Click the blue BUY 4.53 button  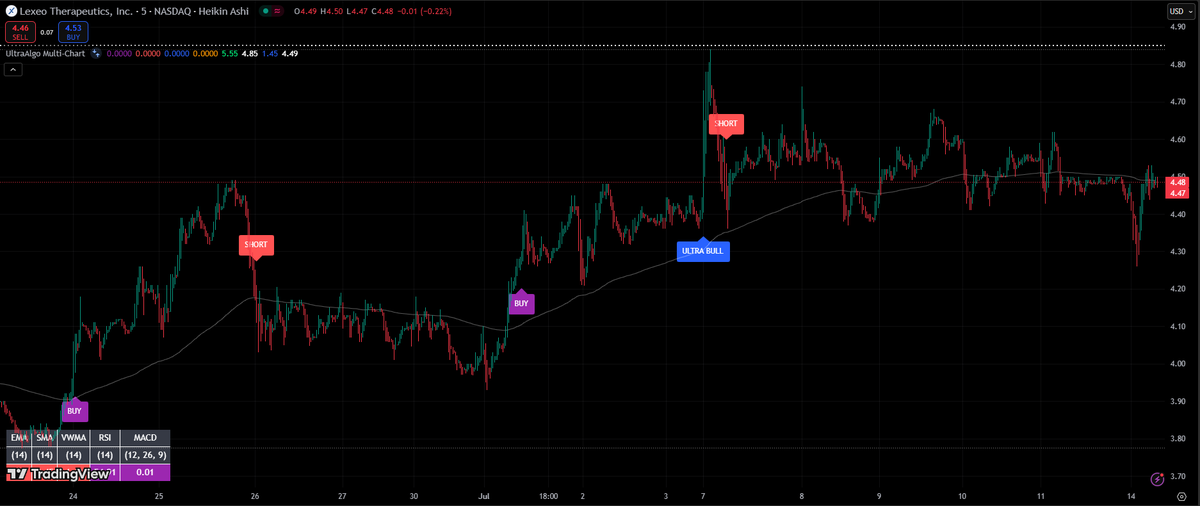pos(73,32)
